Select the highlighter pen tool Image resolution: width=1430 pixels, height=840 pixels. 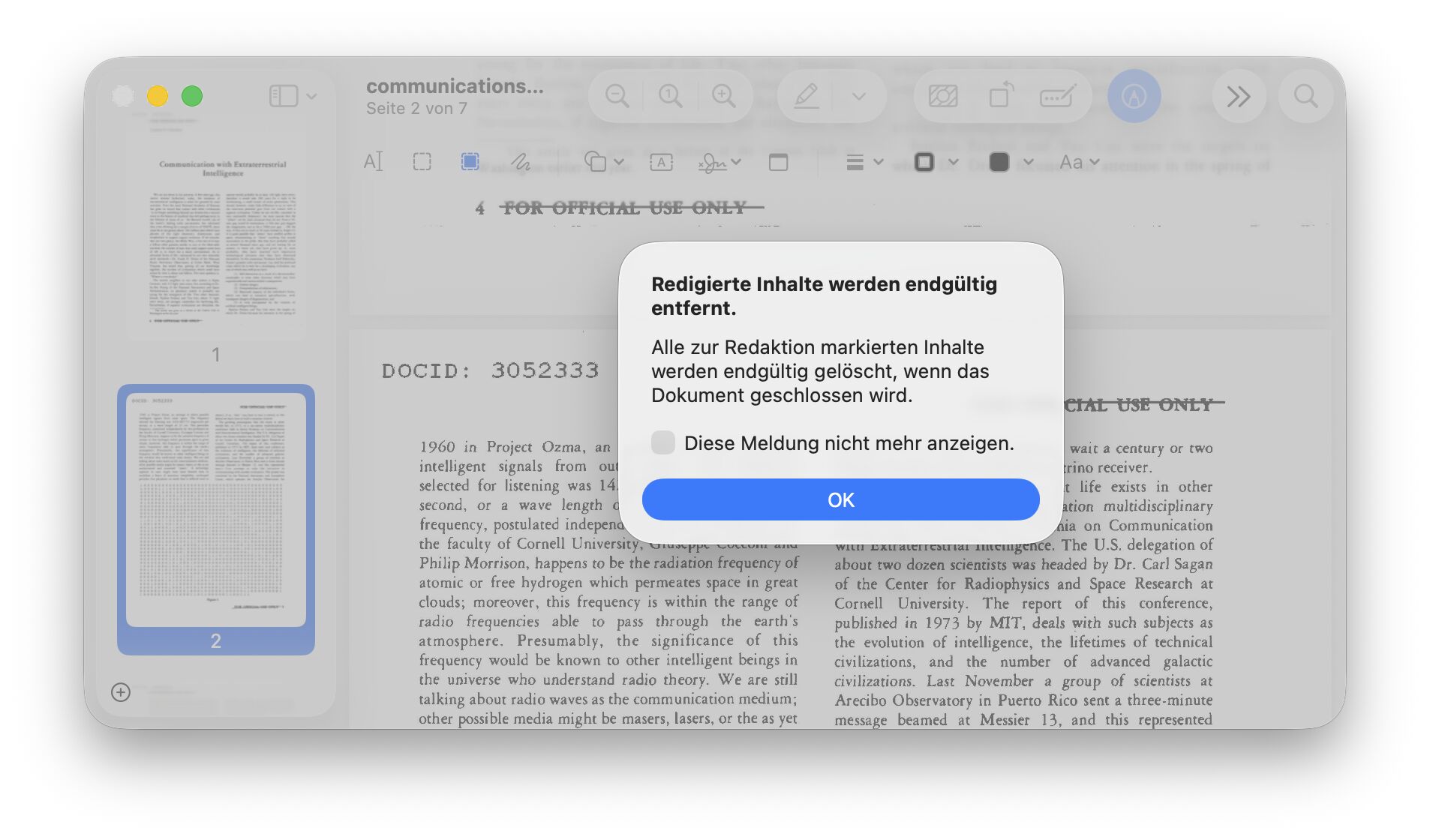807,96
